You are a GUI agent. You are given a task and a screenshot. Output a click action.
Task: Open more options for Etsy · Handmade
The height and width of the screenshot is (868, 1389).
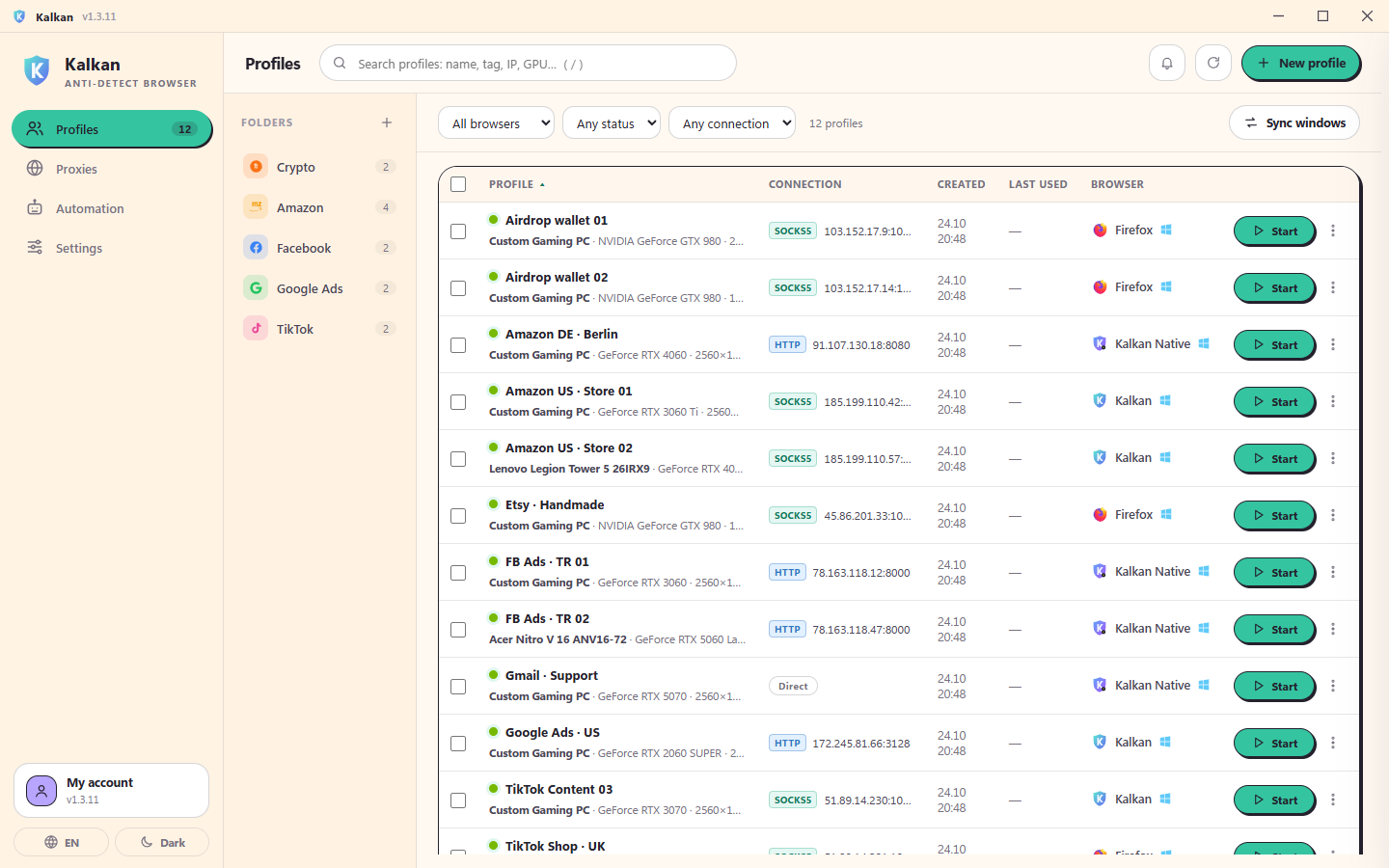coord(1333,515)
